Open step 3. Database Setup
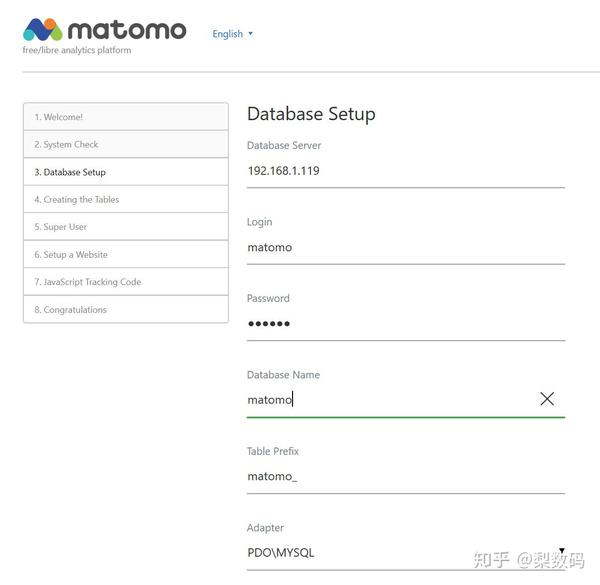 [x=126, y=172]
